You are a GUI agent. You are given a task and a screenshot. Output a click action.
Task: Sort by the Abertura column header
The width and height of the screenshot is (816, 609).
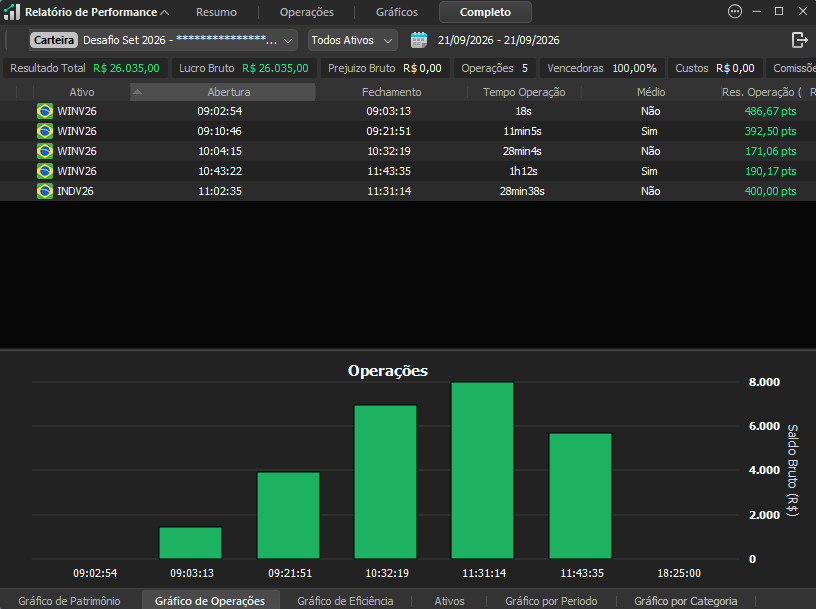pos(223,92)
